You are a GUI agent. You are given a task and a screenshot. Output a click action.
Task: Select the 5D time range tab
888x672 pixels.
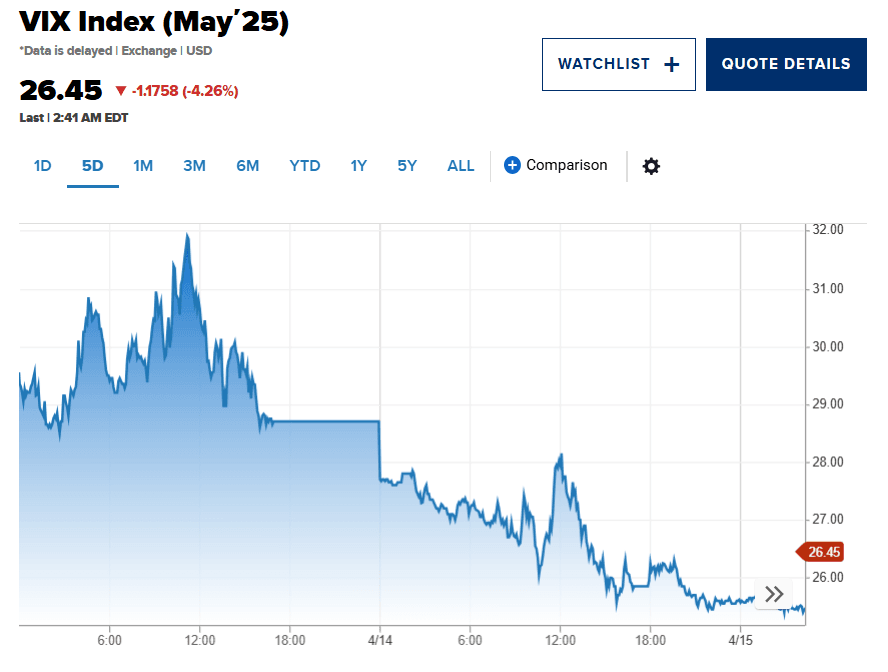click(x=93, y=166)
